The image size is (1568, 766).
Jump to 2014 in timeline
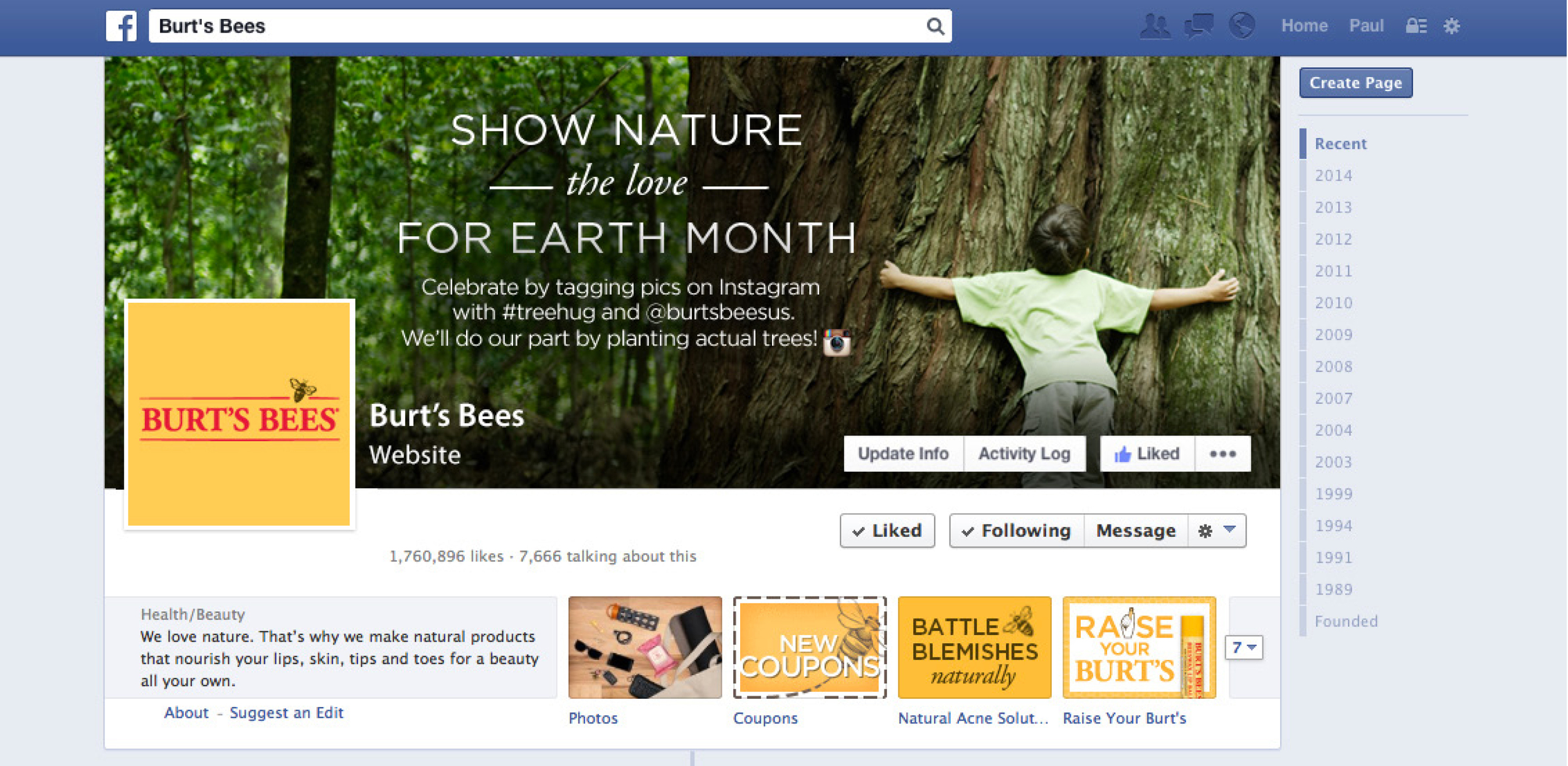[x=1333, y=176]
